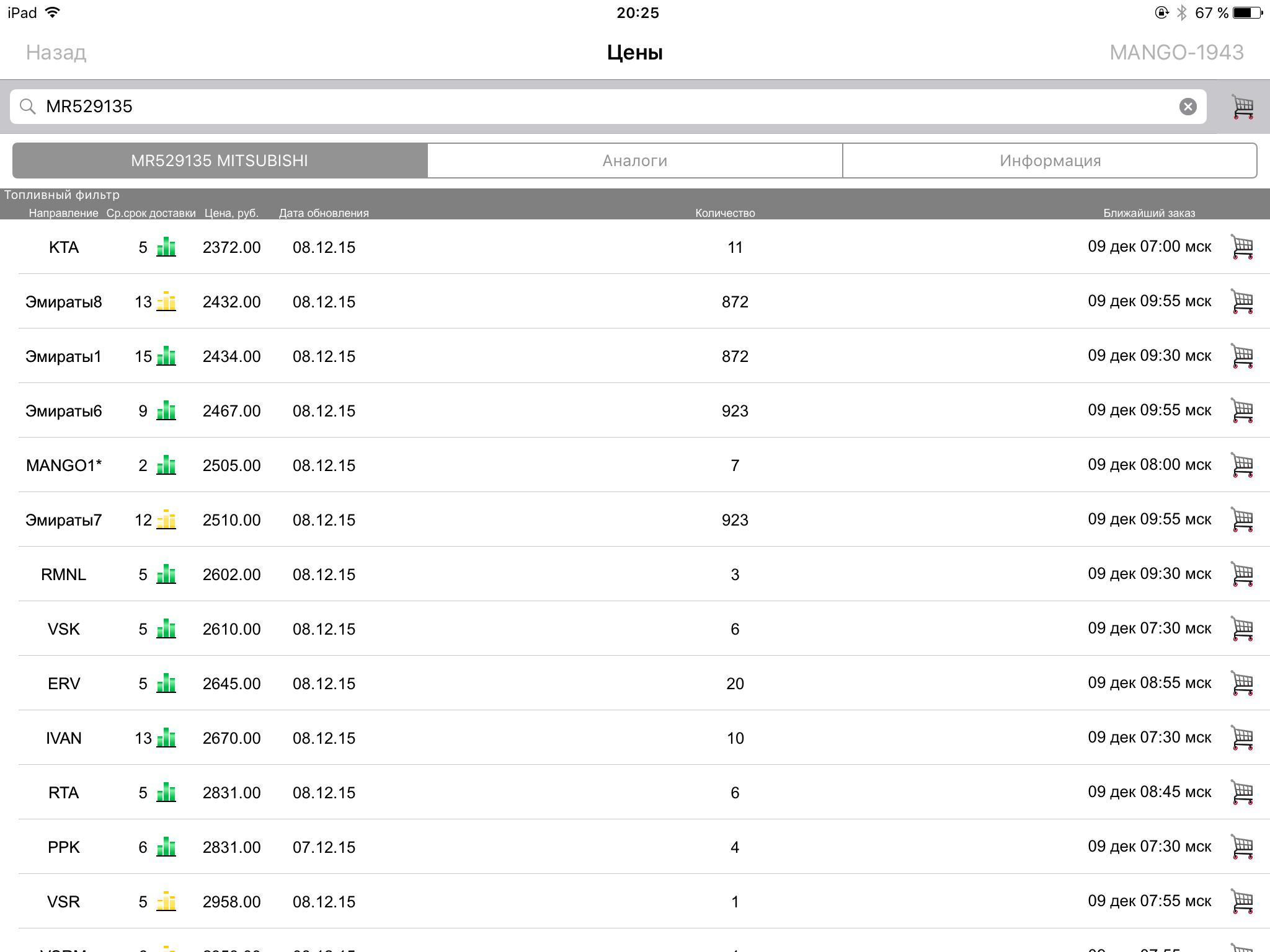Go back with Назад button

coord(56,53)
